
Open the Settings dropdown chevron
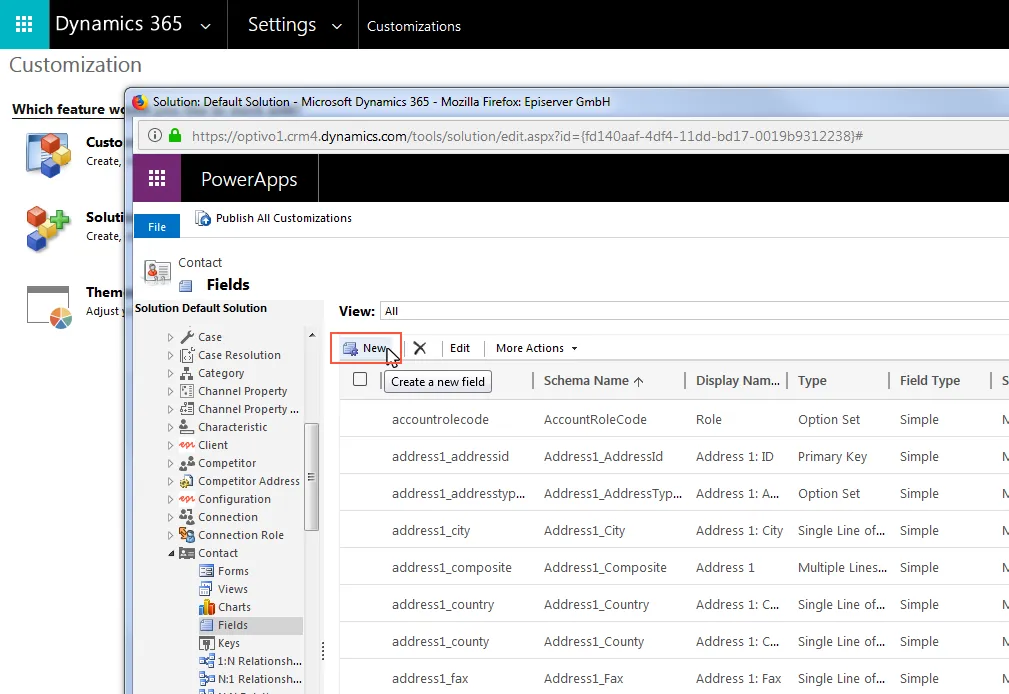337,26
